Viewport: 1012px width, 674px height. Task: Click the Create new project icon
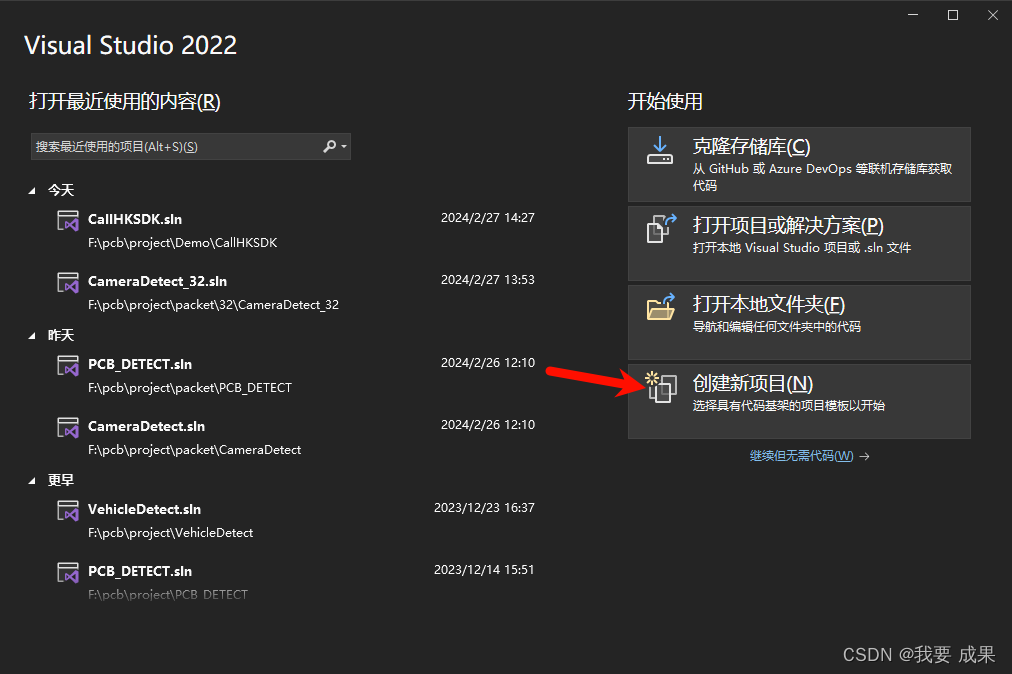[660, 387]
